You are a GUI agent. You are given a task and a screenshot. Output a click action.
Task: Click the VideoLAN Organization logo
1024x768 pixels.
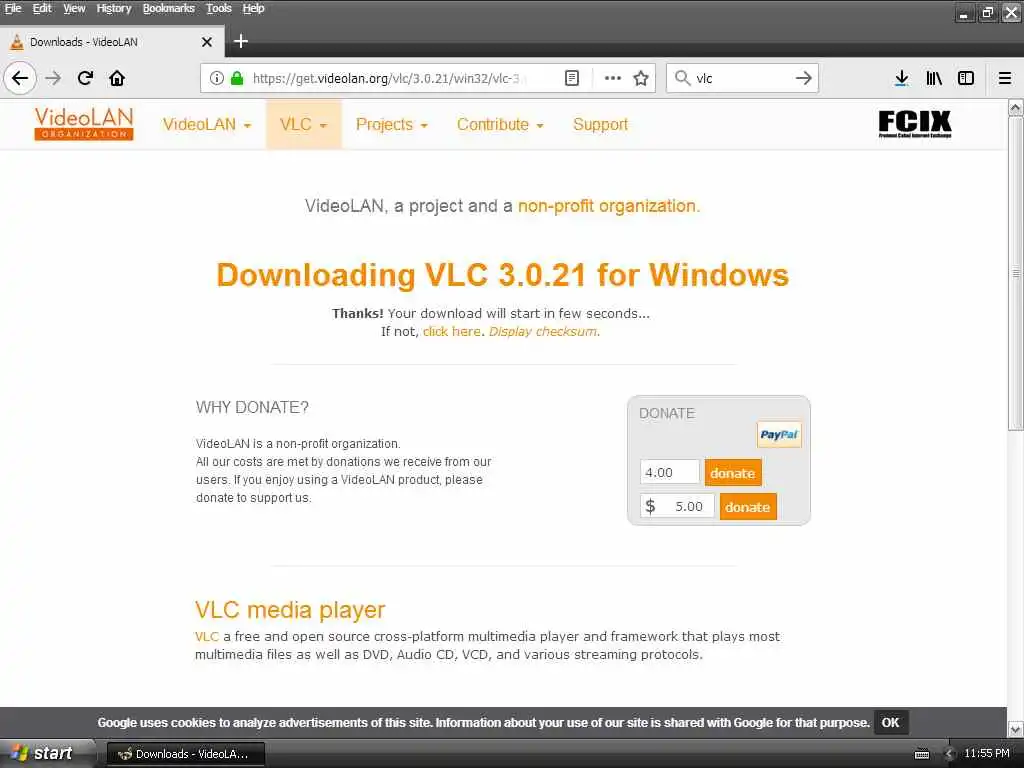84,123
